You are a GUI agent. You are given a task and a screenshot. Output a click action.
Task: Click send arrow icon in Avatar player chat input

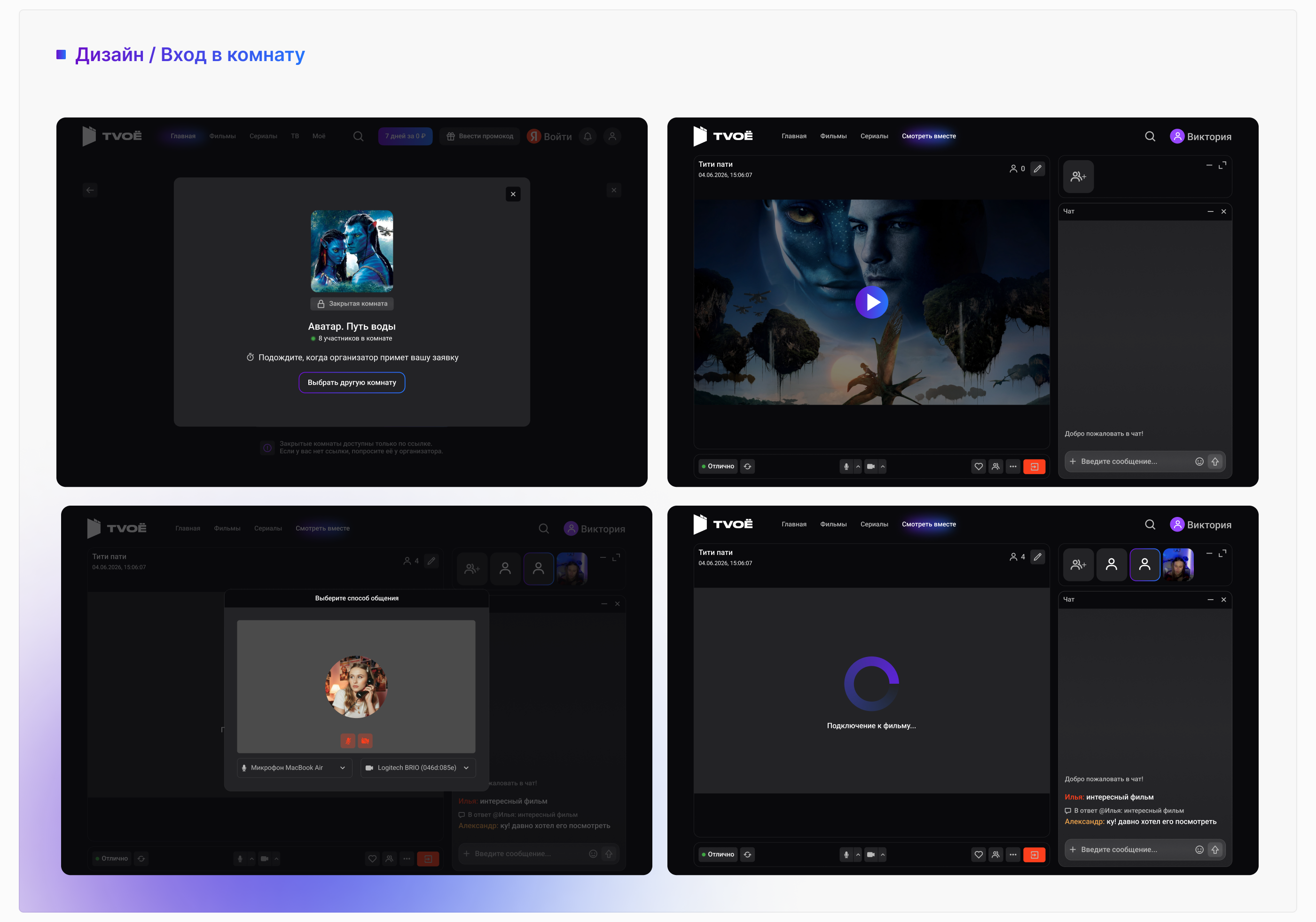pos(1215,461)
